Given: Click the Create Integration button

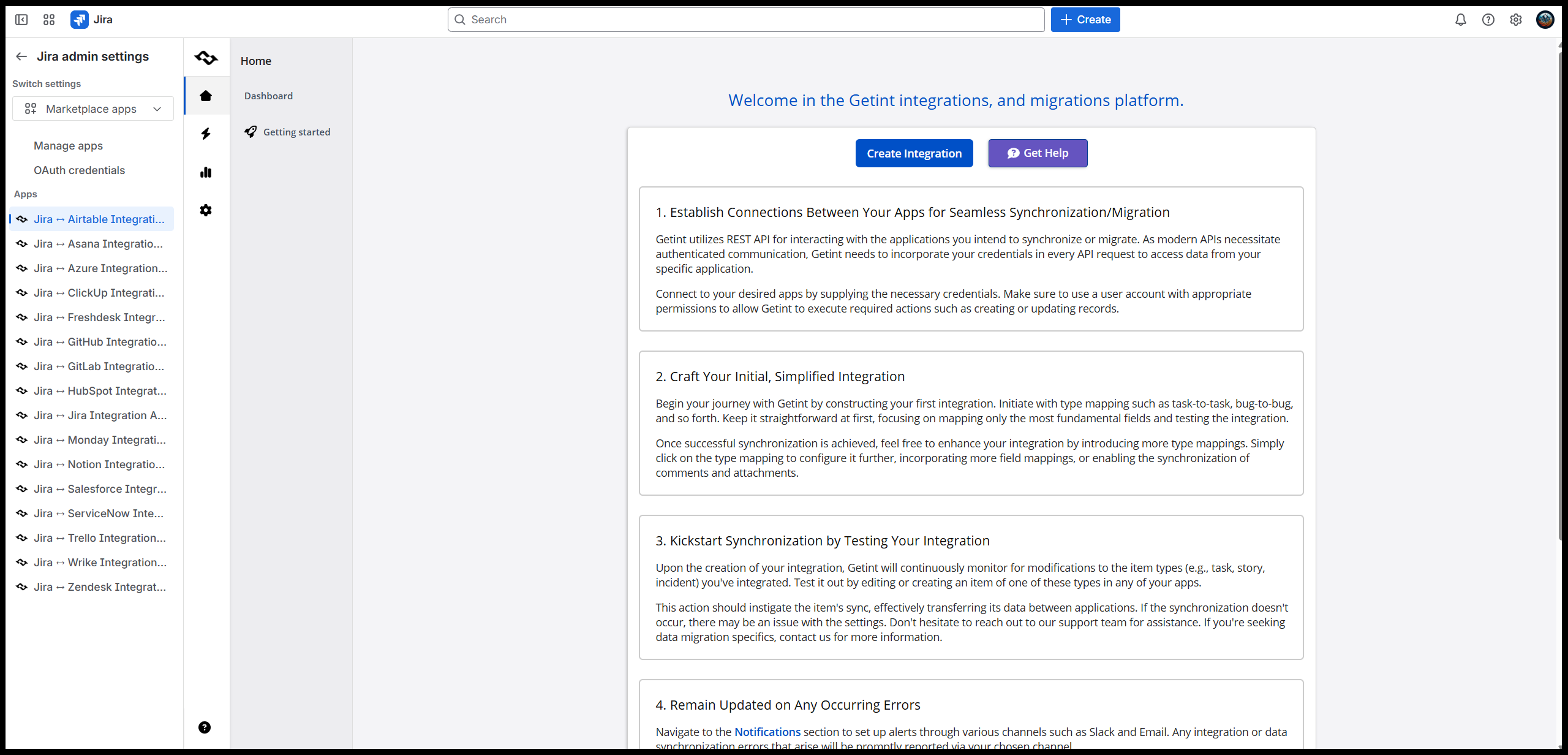Looking at the screenshot, I should pyautogui.click(x=914, y=153).
